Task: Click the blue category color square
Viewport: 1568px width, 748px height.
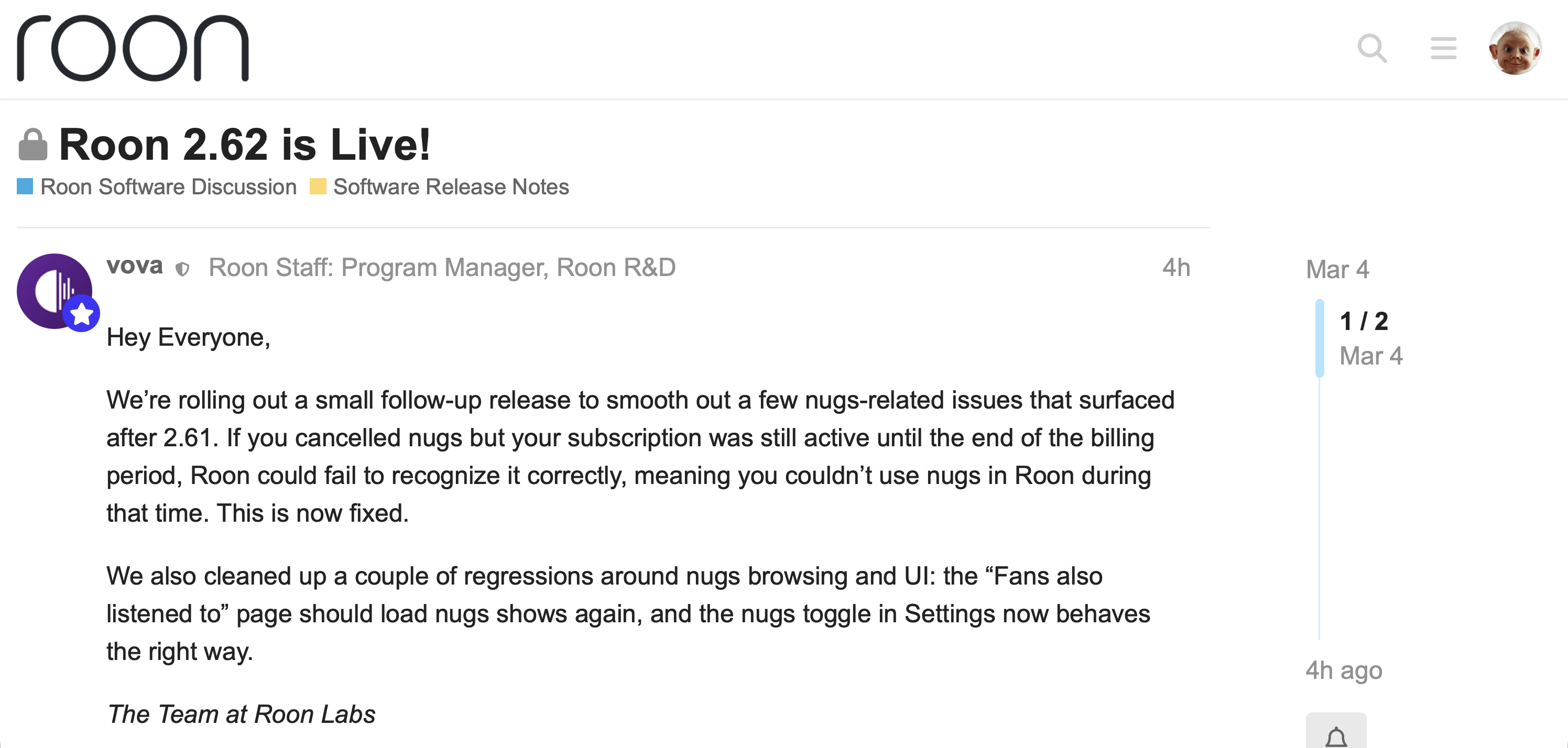Action: pos(25,186)
